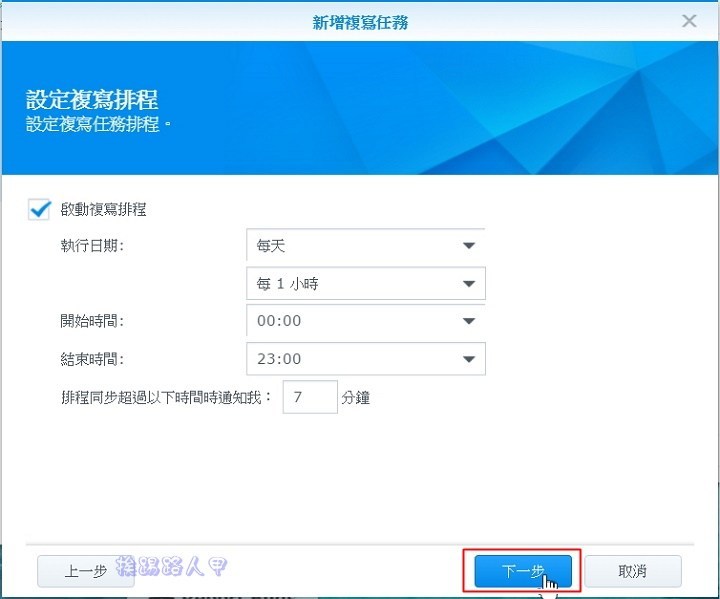Open the 執行日期 每天 dropdown
This screenshot has width=720, height=599.
(366, 245)
